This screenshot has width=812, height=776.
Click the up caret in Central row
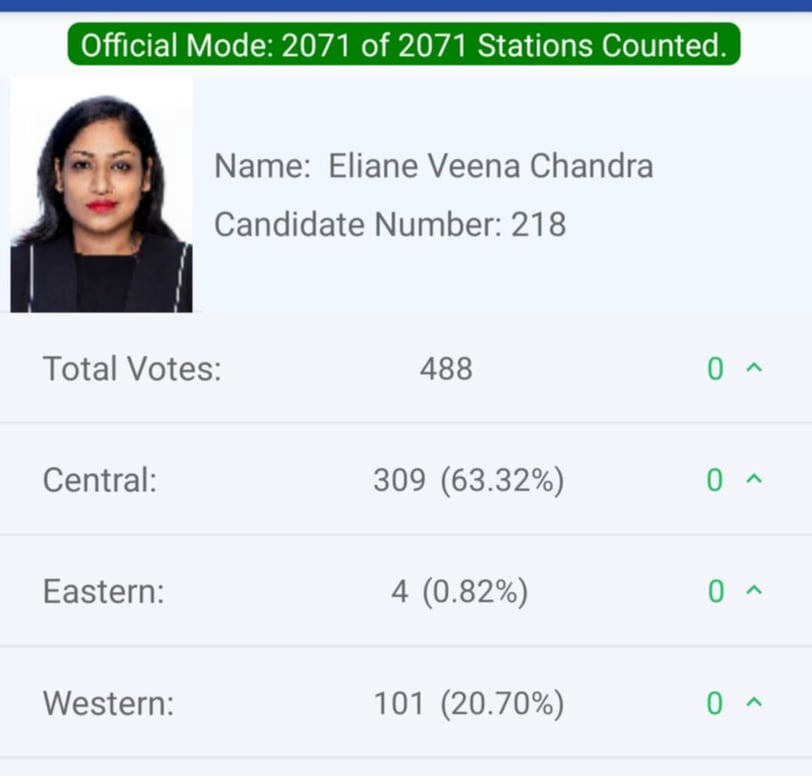click(754, 479)
